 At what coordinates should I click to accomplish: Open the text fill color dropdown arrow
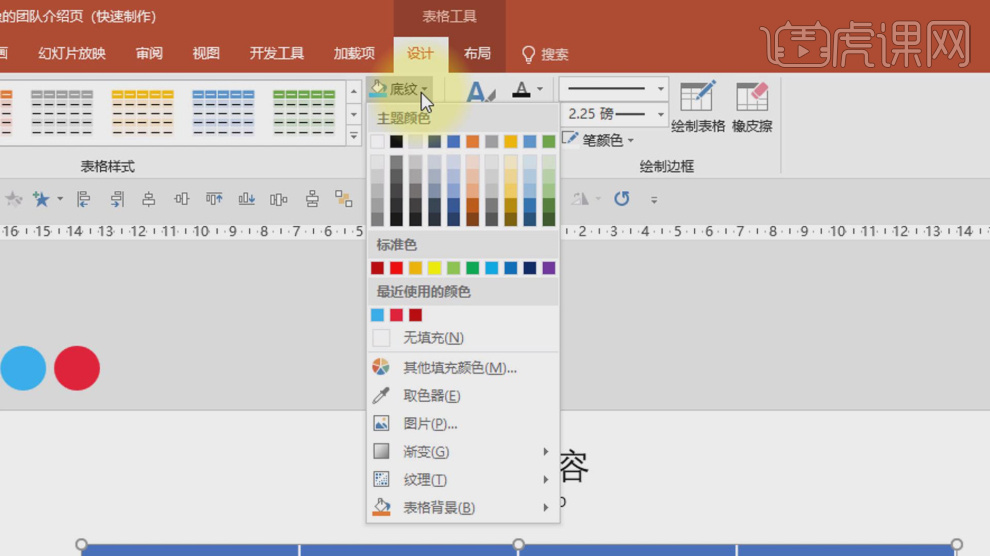pos(540,89)
